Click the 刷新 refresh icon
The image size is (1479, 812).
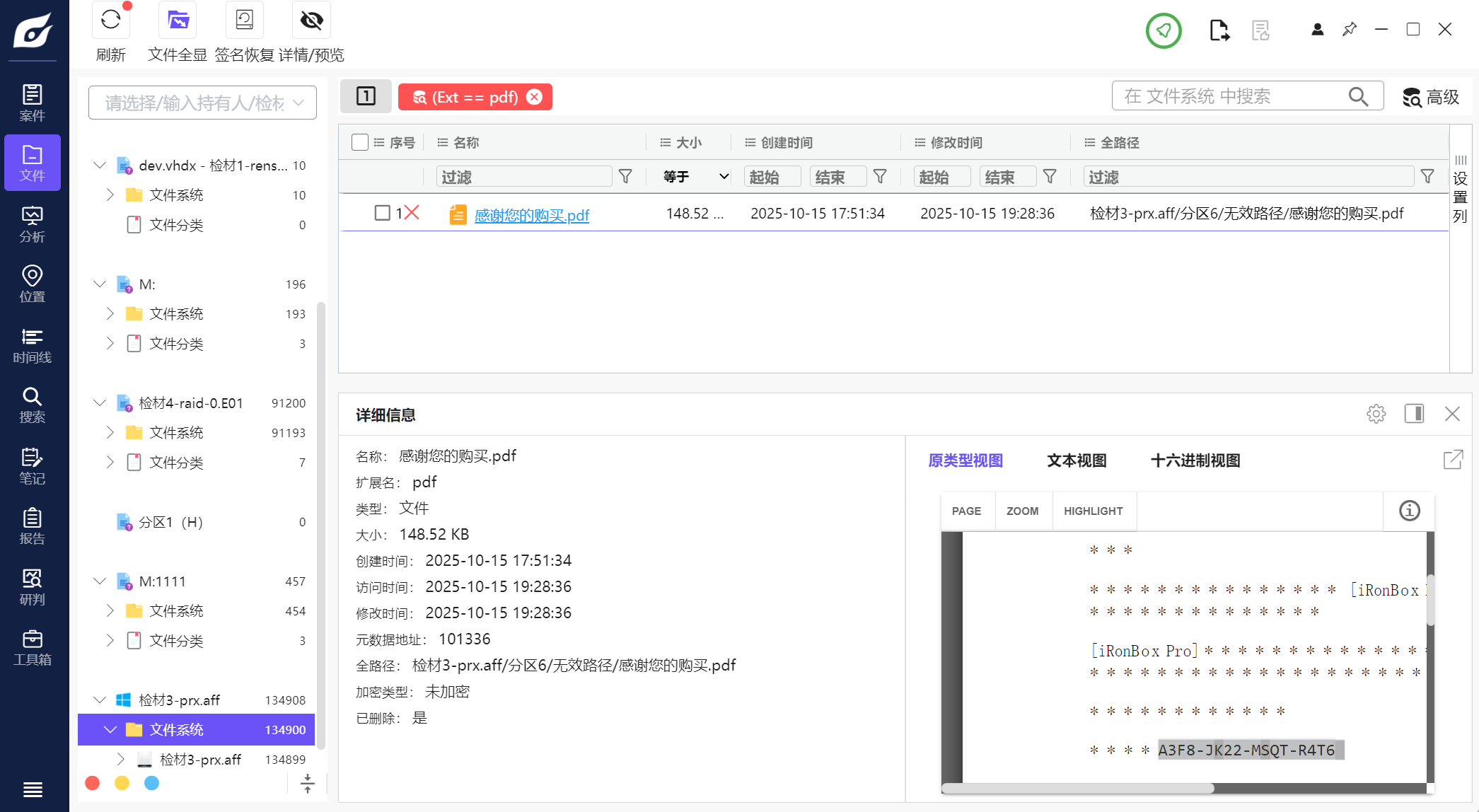(110, 20)
